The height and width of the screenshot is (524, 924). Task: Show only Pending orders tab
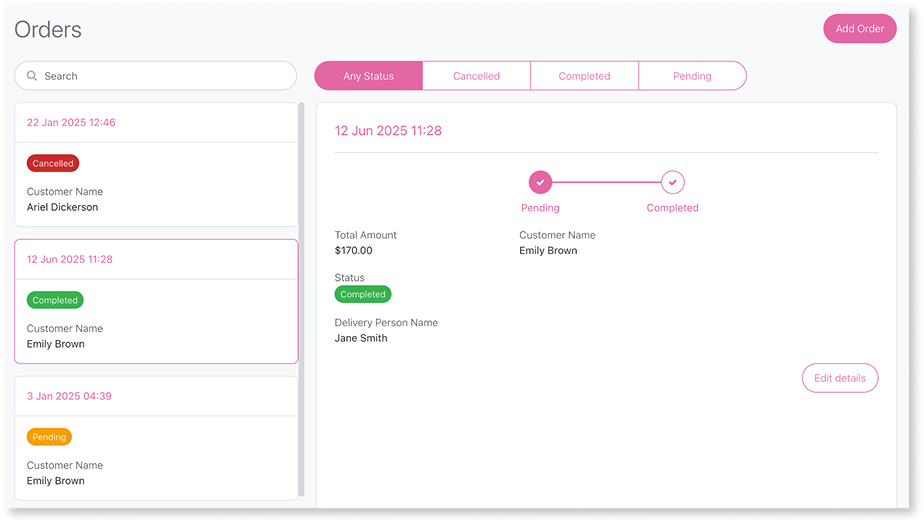tap(692, 76)
